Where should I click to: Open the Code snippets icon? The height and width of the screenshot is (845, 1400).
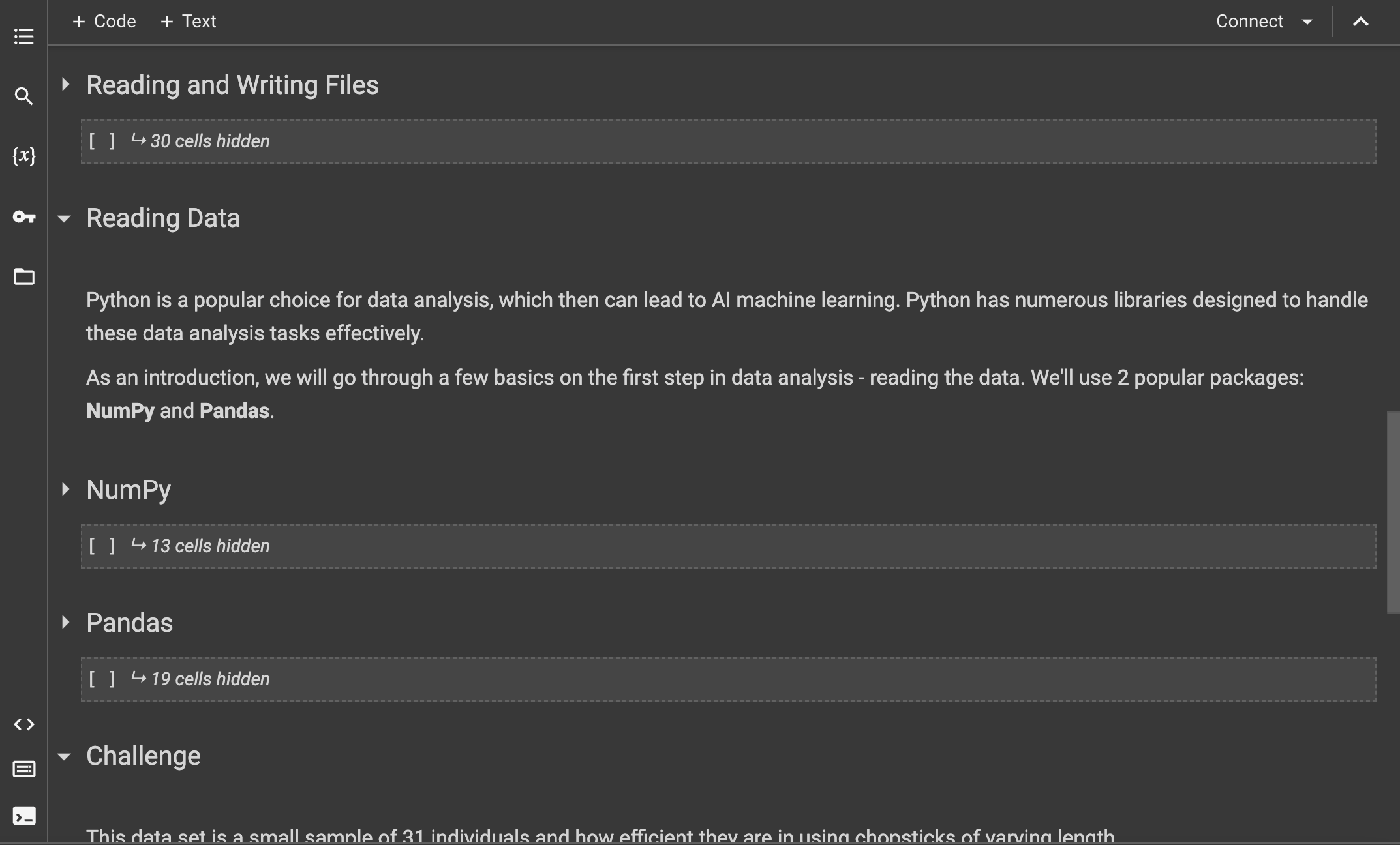23,724
